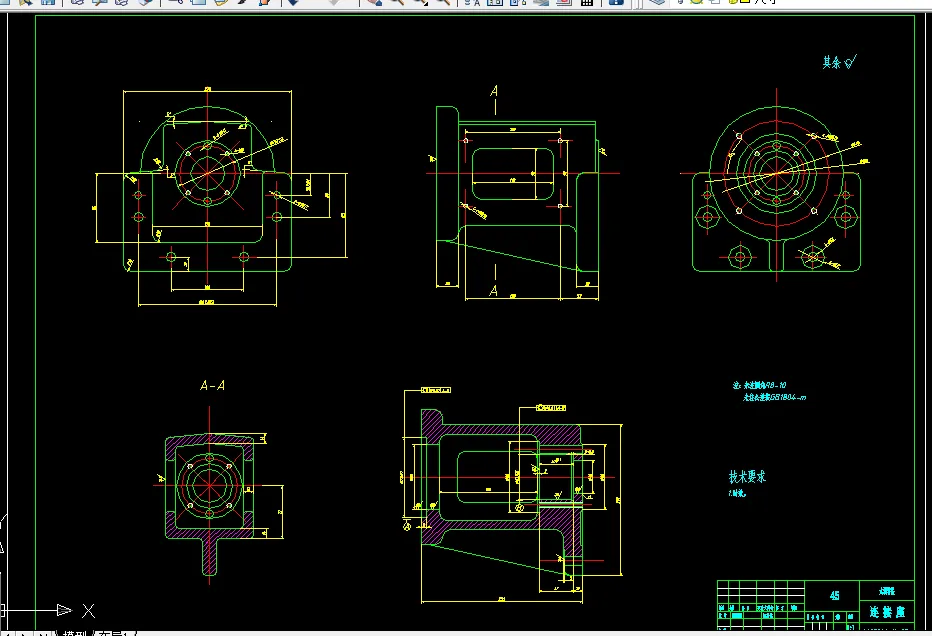Screen dimensions: 932x636
Task: Select the 技术要求 heading text
Action: 747,477
